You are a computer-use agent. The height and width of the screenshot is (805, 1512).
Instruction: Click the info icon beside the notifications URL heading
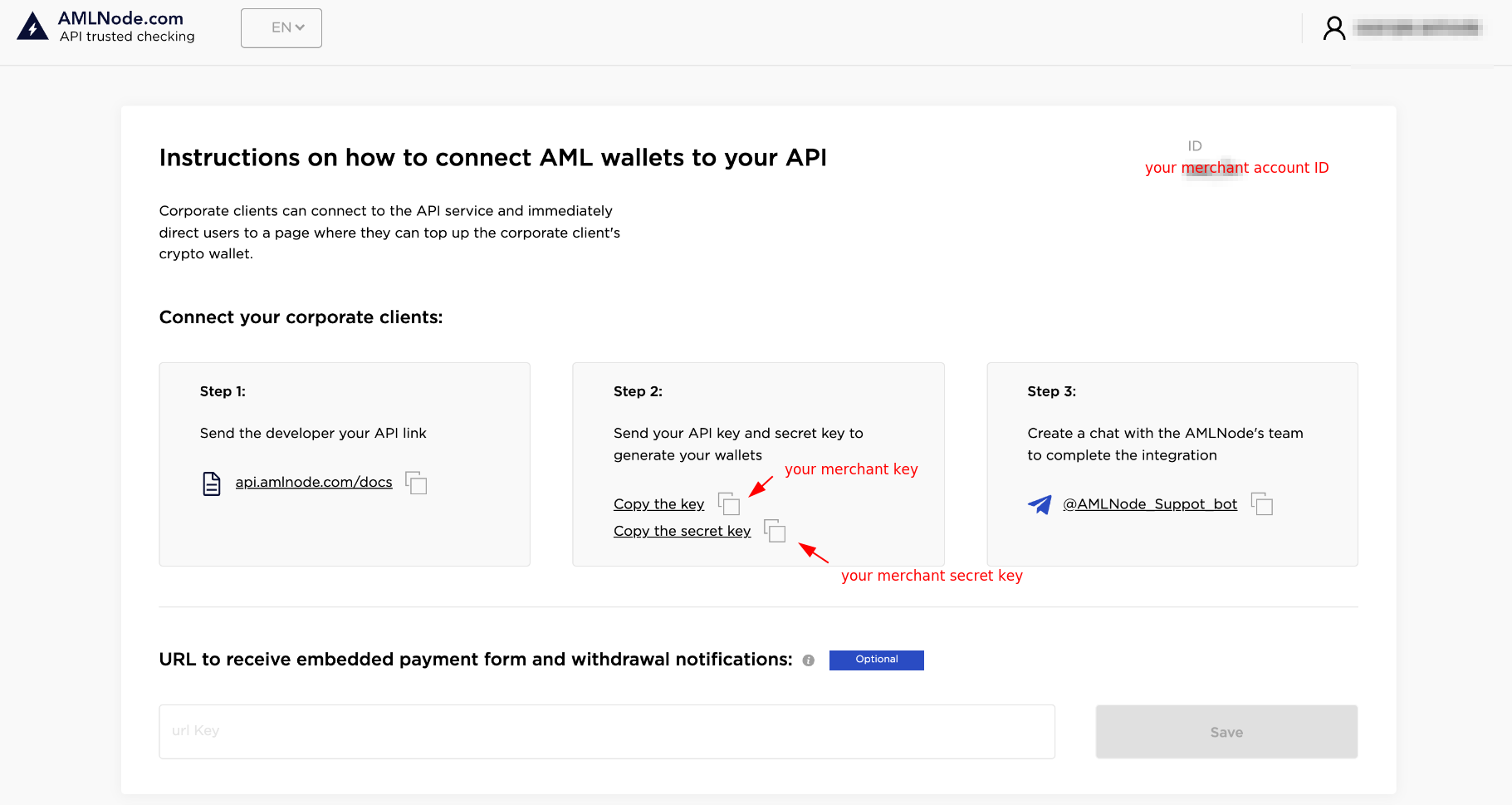coord(809,660)
